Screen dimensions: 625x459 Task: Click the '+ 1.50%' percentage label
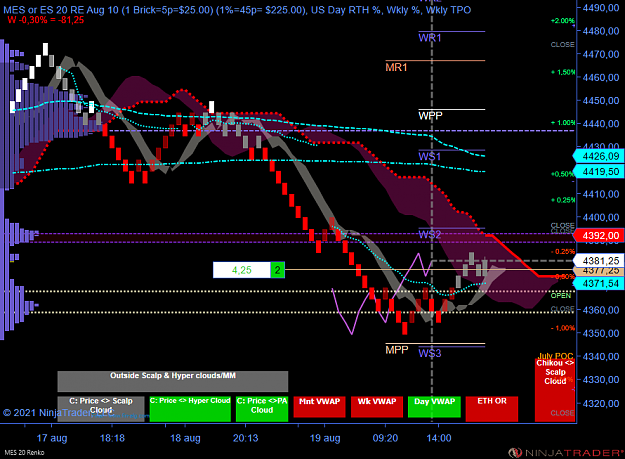[x=563, y=72]
